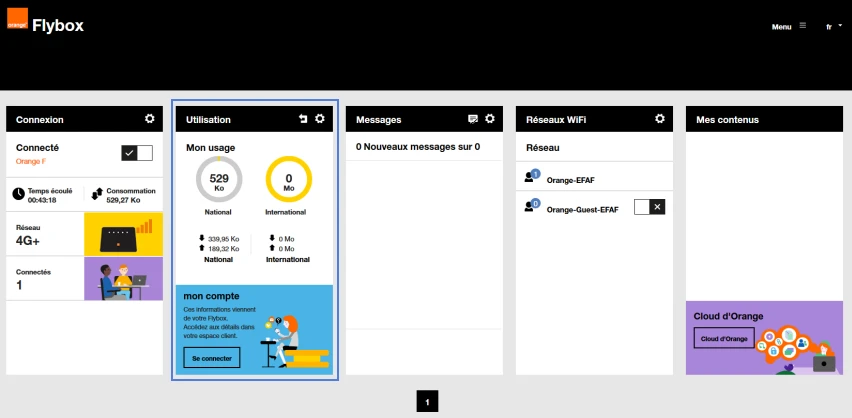Click the National 529 Ko usage gauge
852x418 pixels.
click(219, 179)
